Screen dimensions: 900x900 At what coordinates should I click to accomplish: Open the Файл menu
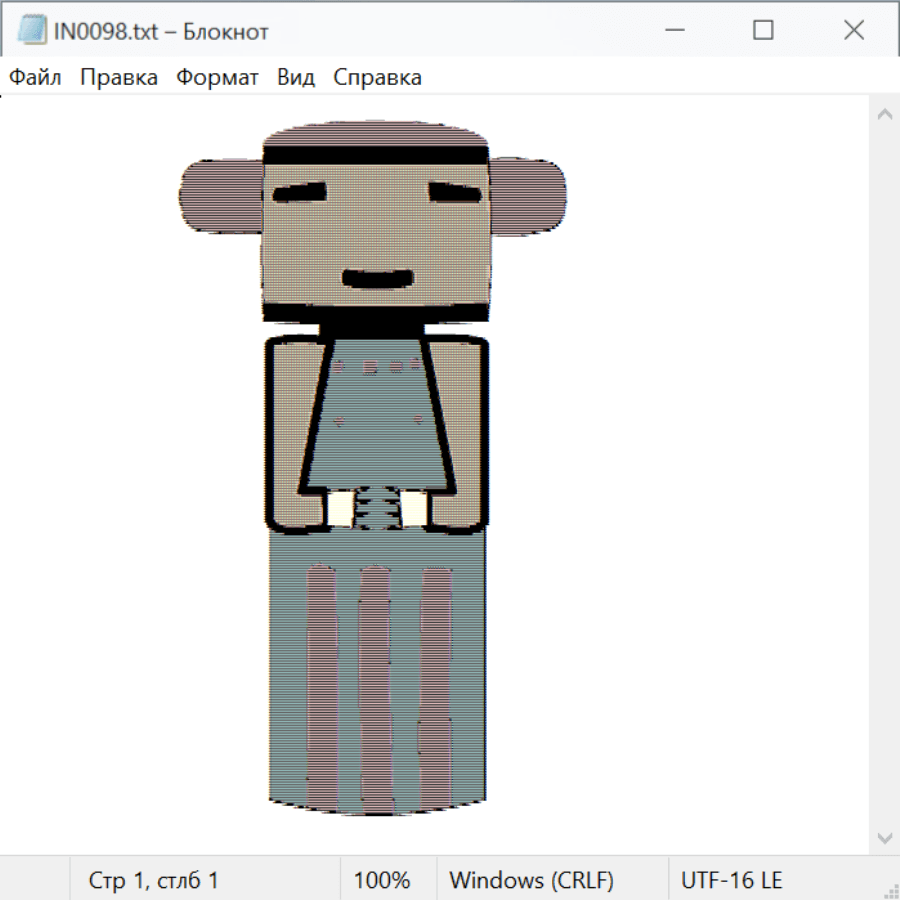click(x=36, y=77)
